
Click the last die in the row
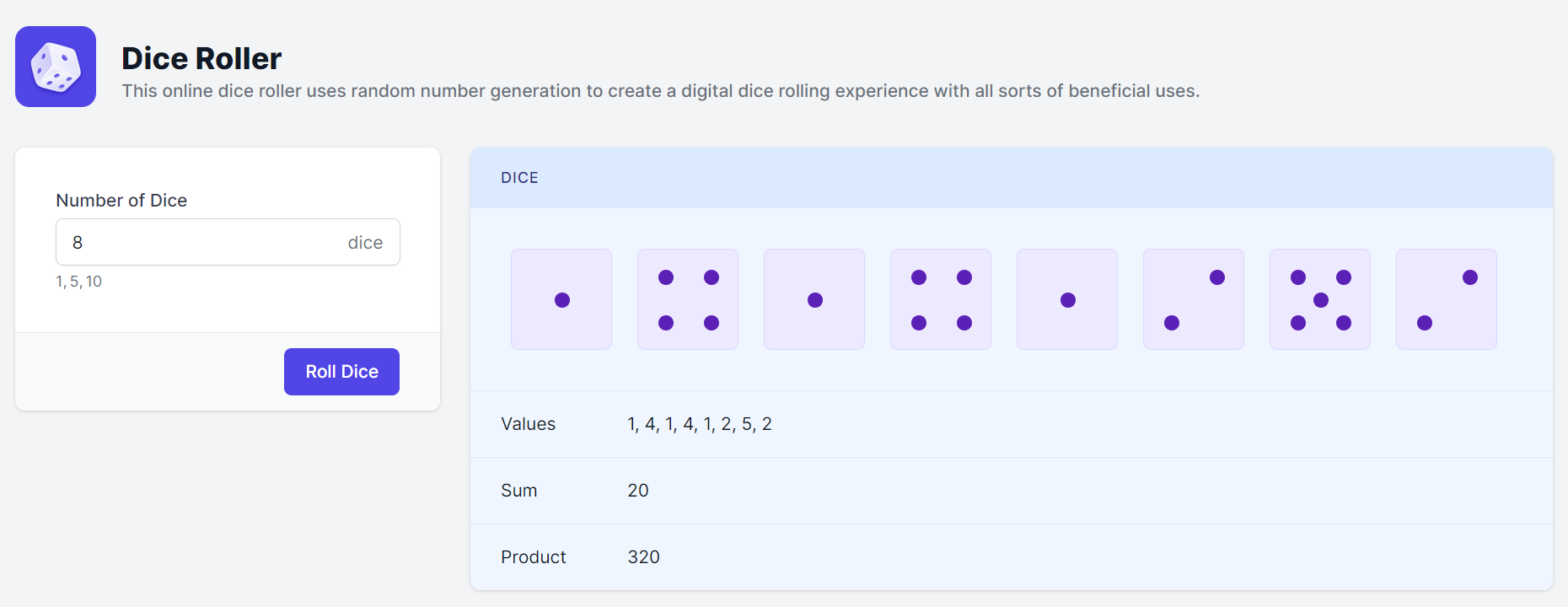pos(1447,299)
